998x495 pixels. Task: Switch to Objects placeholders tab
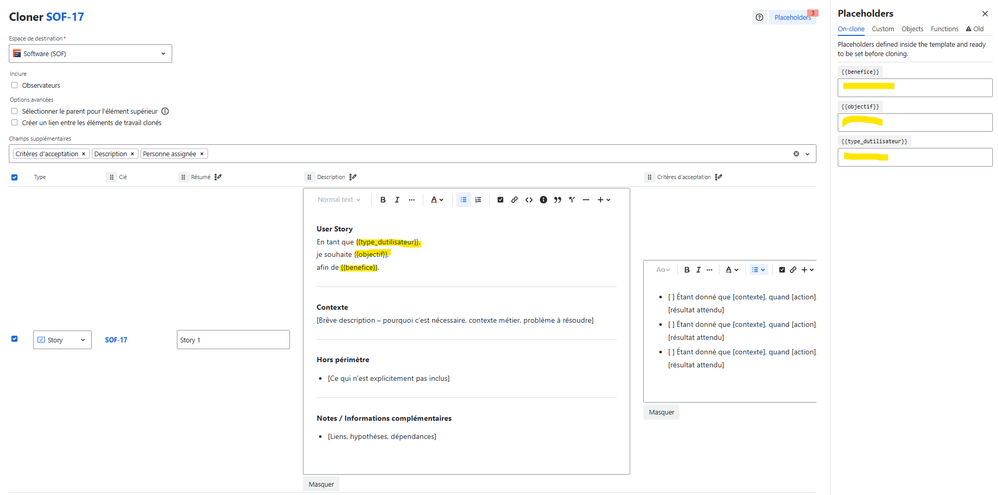point(912,29)
